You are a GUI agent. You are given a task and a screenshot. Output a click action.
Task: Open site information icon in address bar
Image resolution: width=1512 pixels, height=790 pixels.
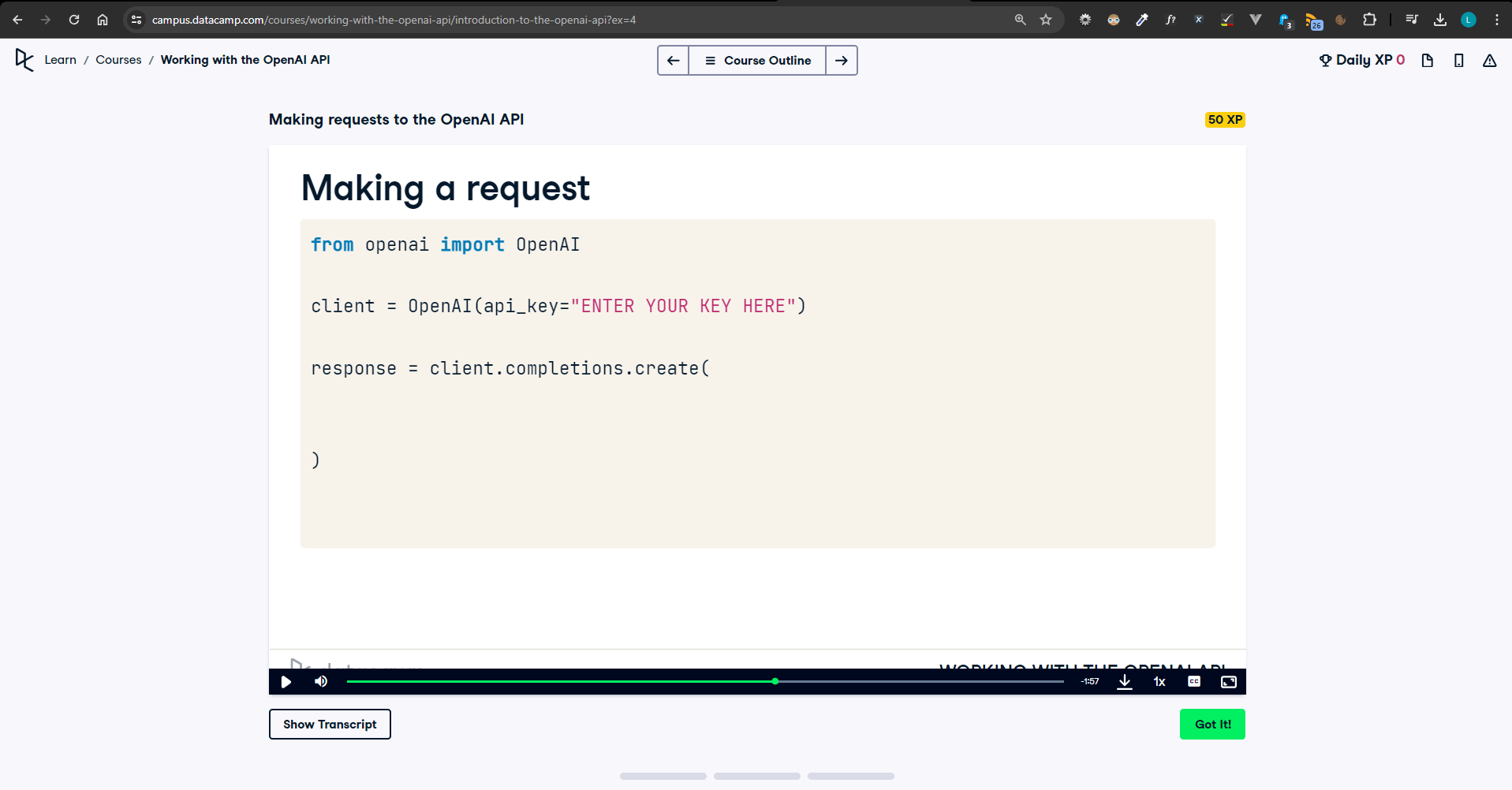136,20
